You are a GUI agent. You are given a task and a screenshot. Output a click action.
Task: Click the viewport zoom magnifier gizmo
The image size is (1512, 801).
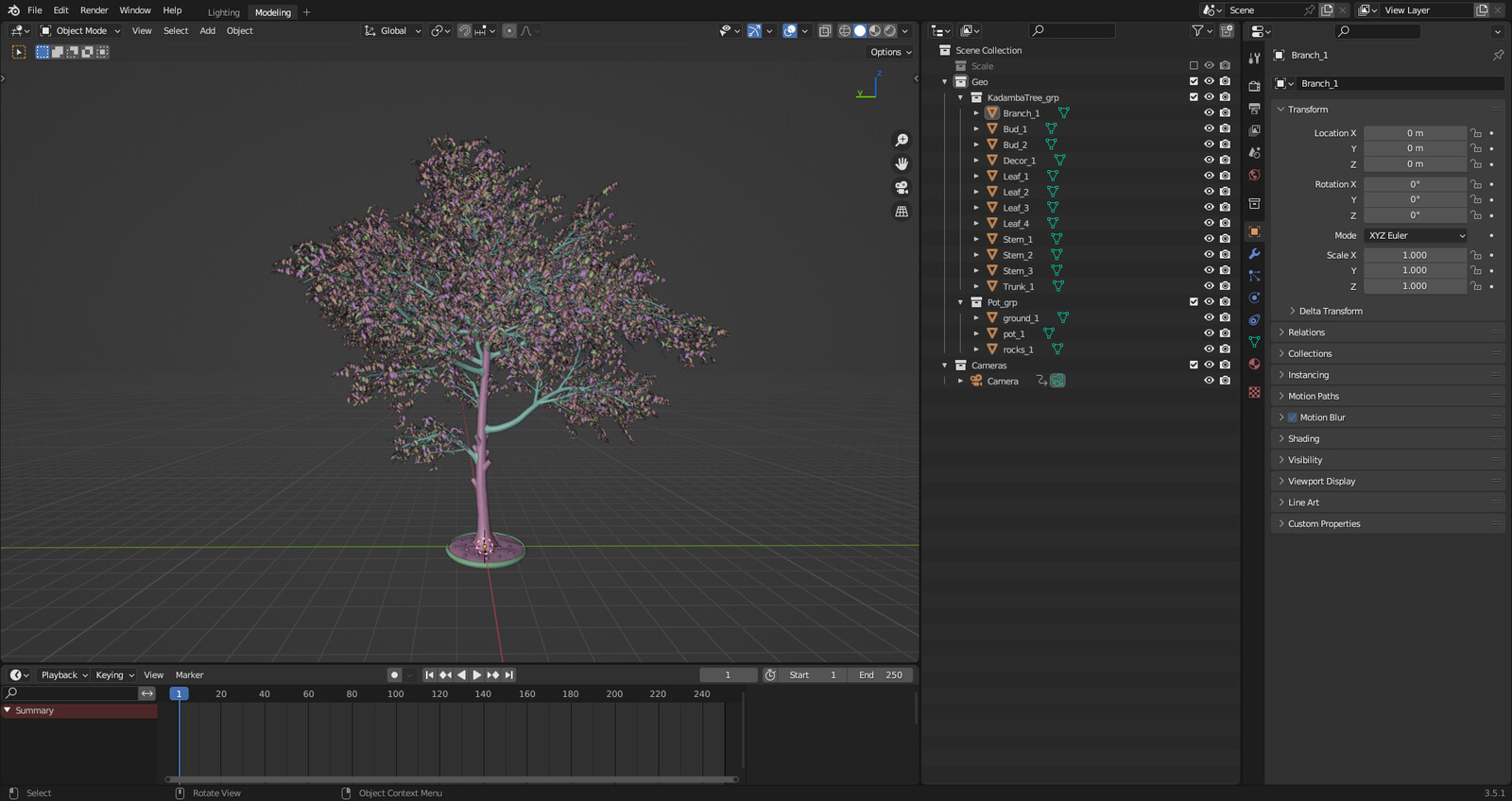(902, 140)
